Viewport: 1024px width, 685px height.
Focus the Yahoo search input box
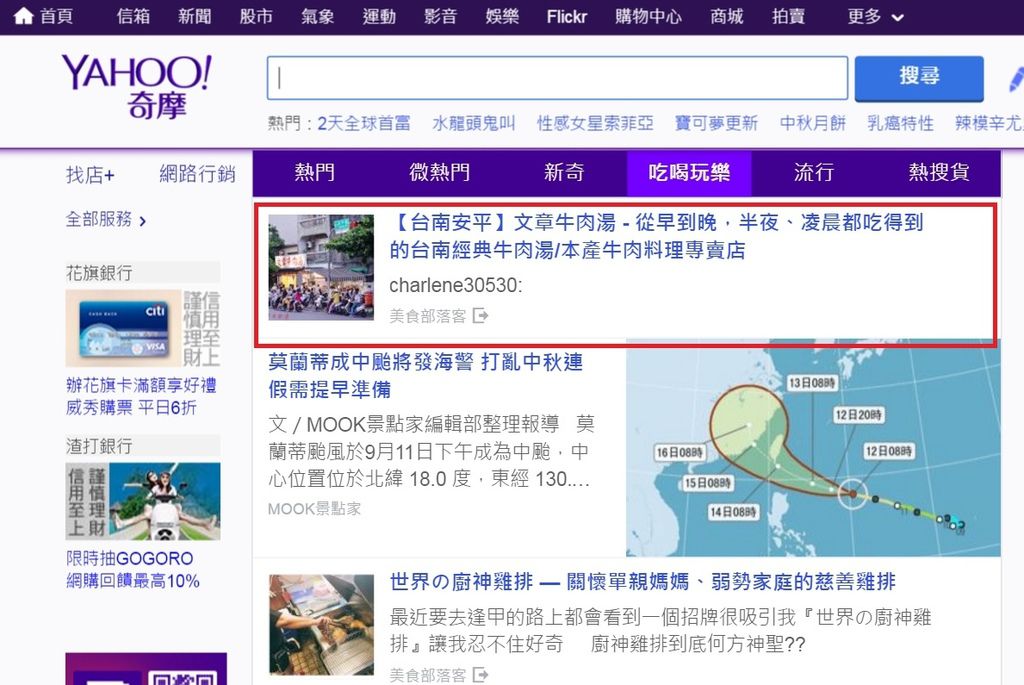pyautogui.click(x=557, y=78)
